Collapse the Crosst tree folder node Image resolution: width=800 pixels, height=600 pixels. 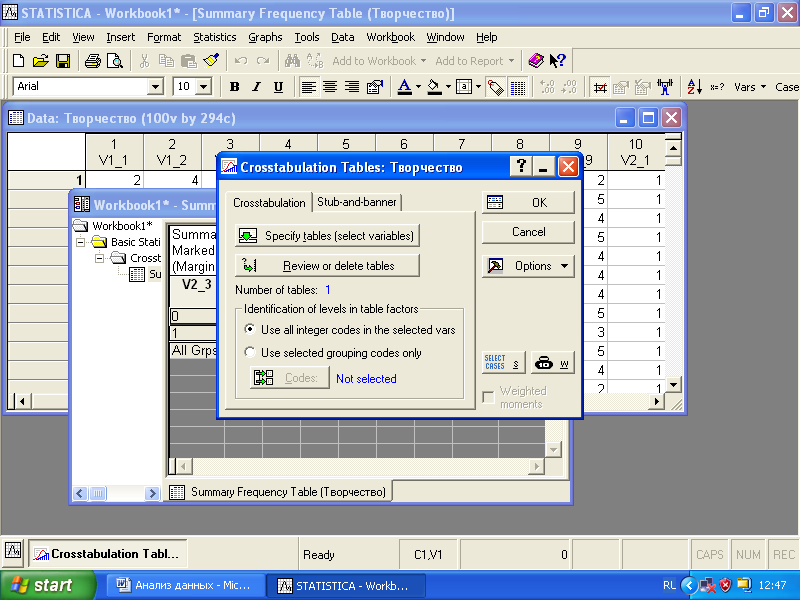coord(99,258)
